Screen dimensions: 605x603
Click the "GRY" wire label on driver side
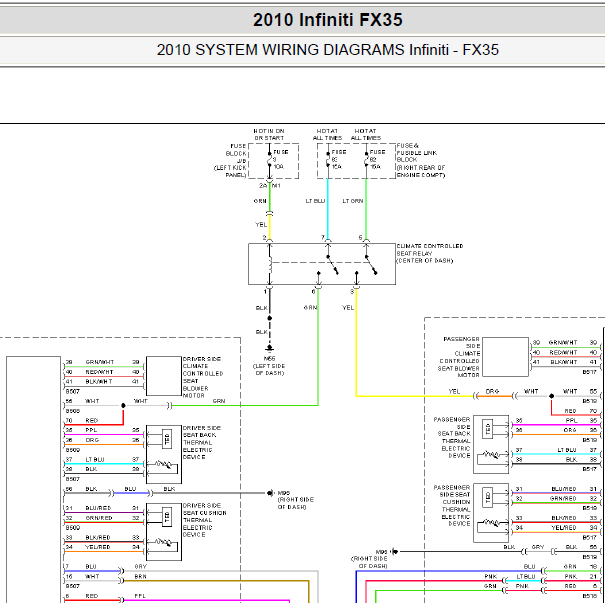pos(140,567)
